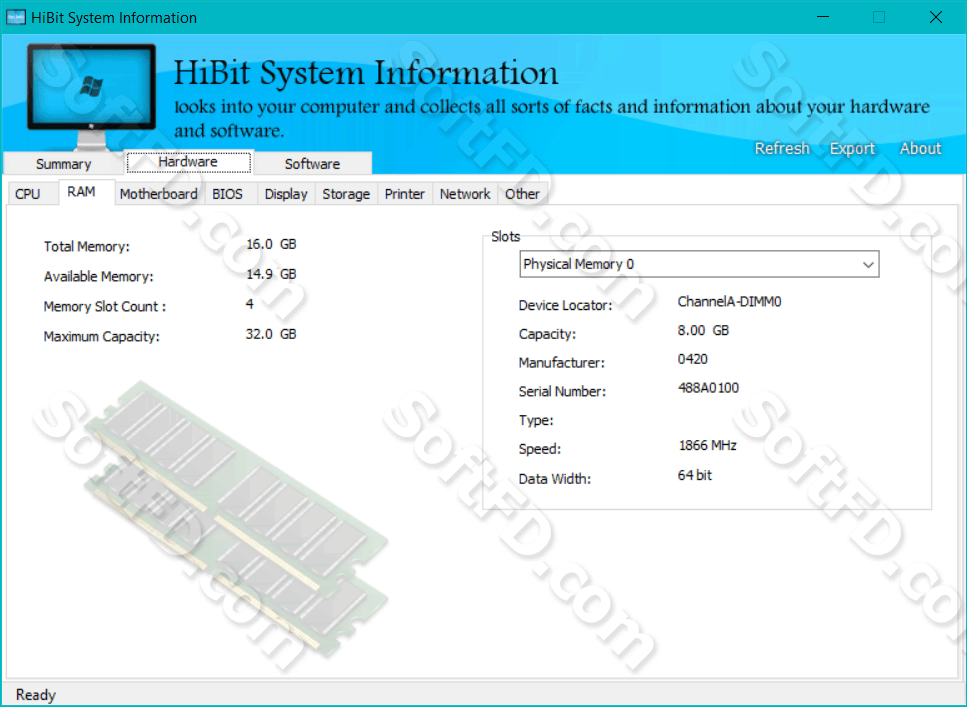Open the Network sub-tab

click(465, 194)
